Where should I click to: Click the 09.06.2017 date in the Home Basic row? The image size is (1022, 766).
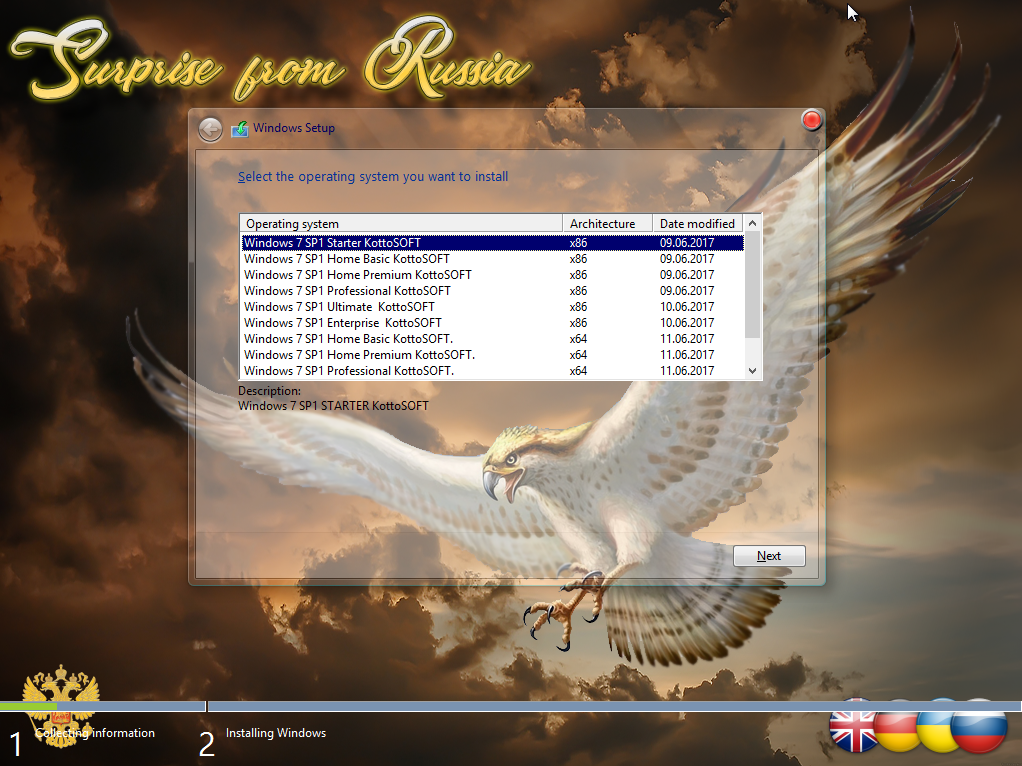click(x=687, y=259)
